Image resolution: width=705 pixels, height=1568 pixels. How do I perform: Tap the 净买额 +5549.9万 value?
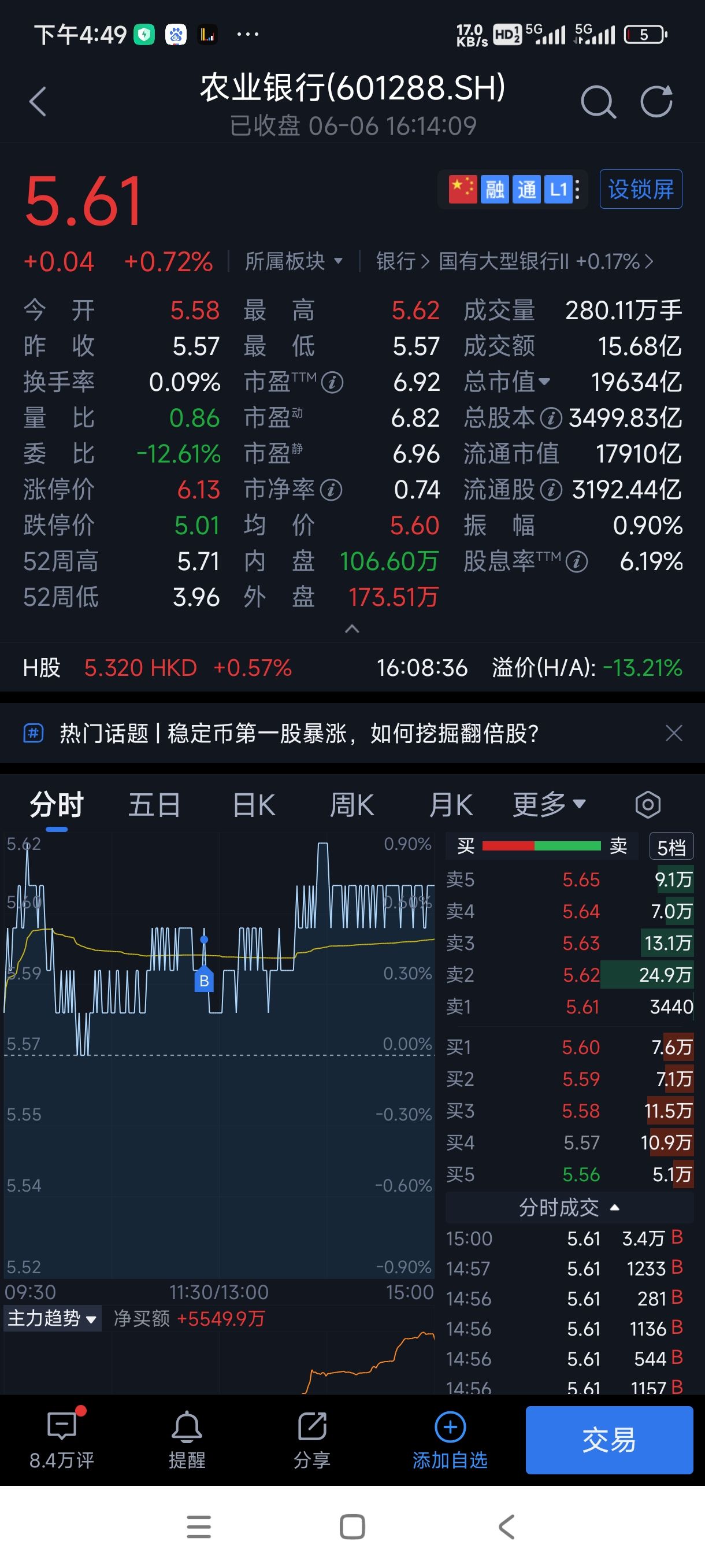pos(221,1318)
